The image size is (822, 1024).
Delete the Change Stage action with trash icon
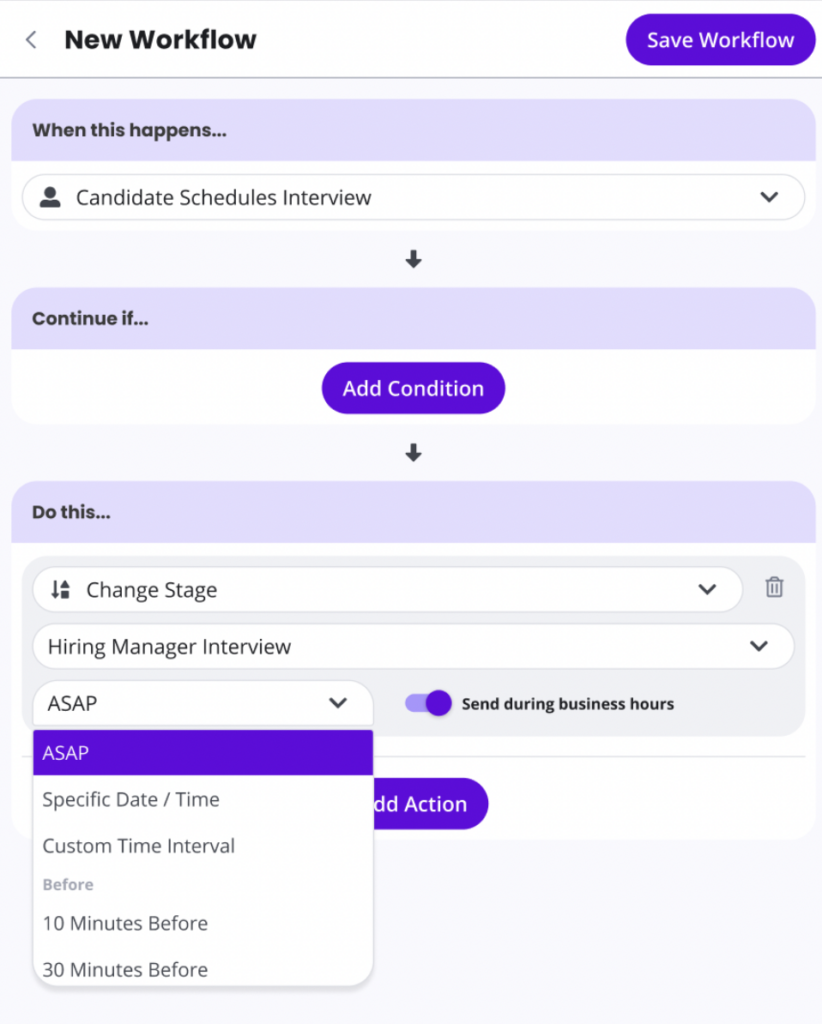(774, 587)
